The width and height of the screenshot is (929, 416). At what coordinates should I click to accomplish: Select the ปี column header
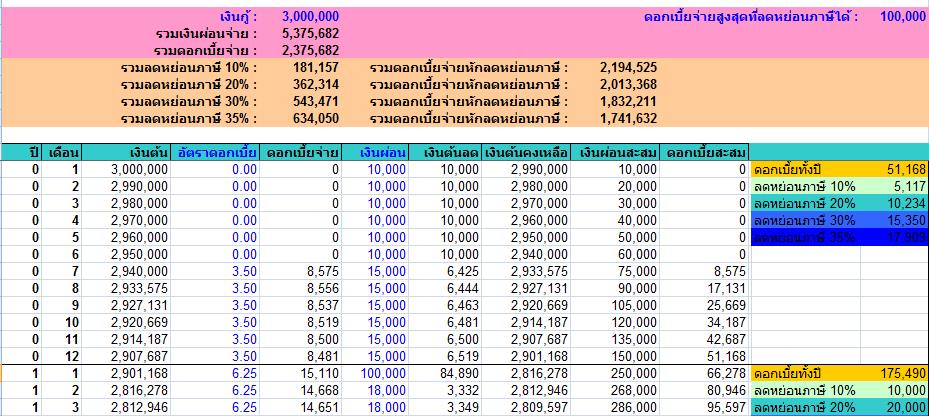pyautogui.click(x=21, y=152)
